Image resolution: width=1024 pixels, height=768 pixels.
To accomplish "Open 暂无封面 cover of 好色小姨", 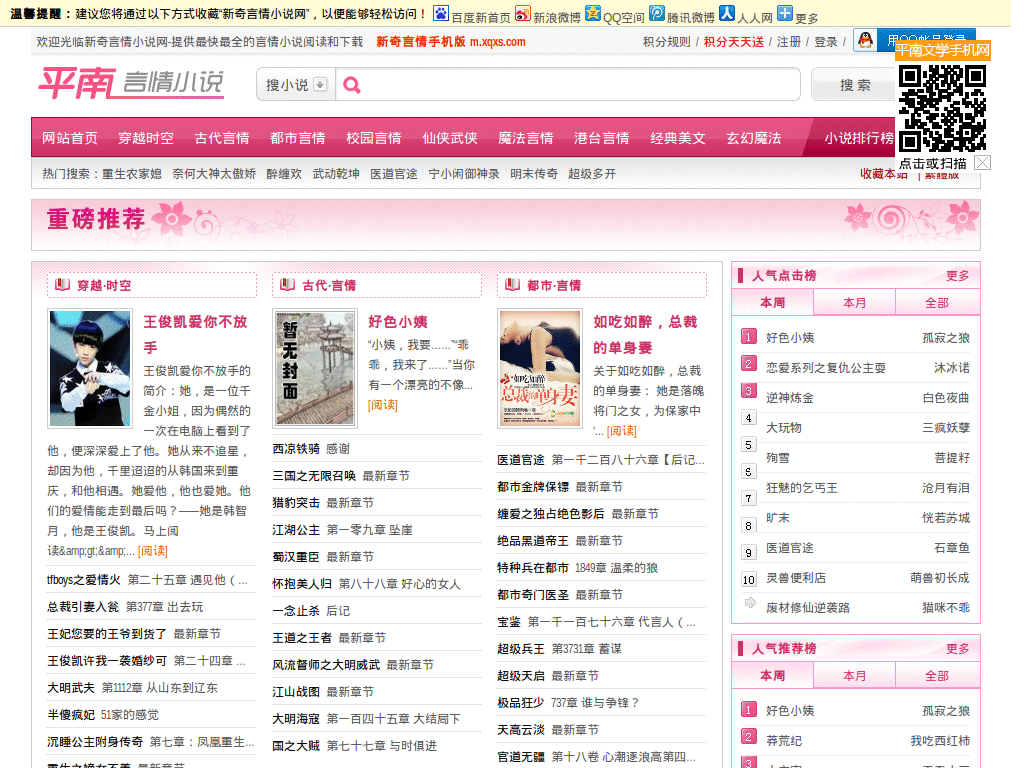I will 315,368.
